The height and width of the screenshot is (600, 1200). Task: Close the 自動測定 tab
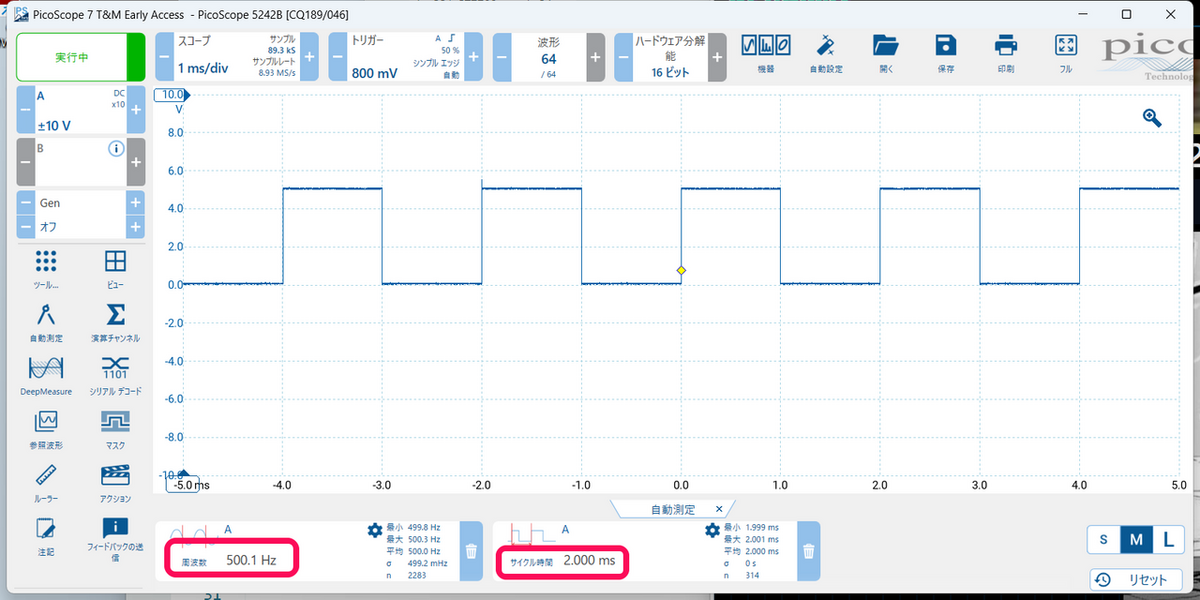pyautogui.click(x=718, y=509)
